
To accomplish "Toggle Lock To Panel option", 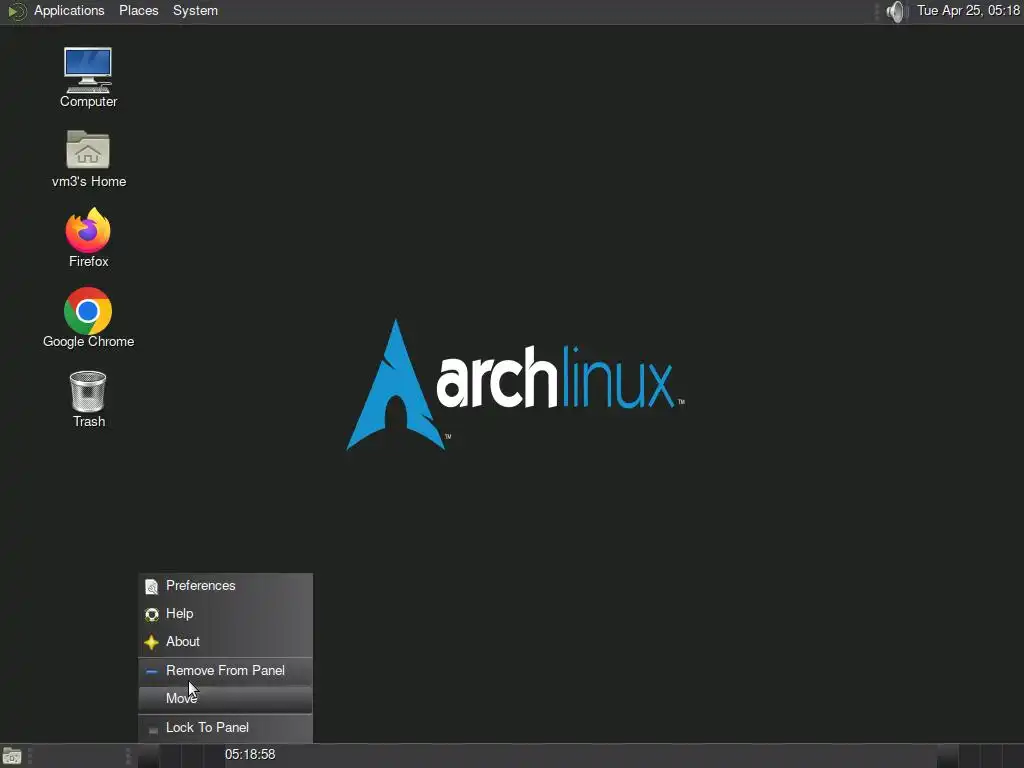I will pyautogui.click(x=225, y=728).
